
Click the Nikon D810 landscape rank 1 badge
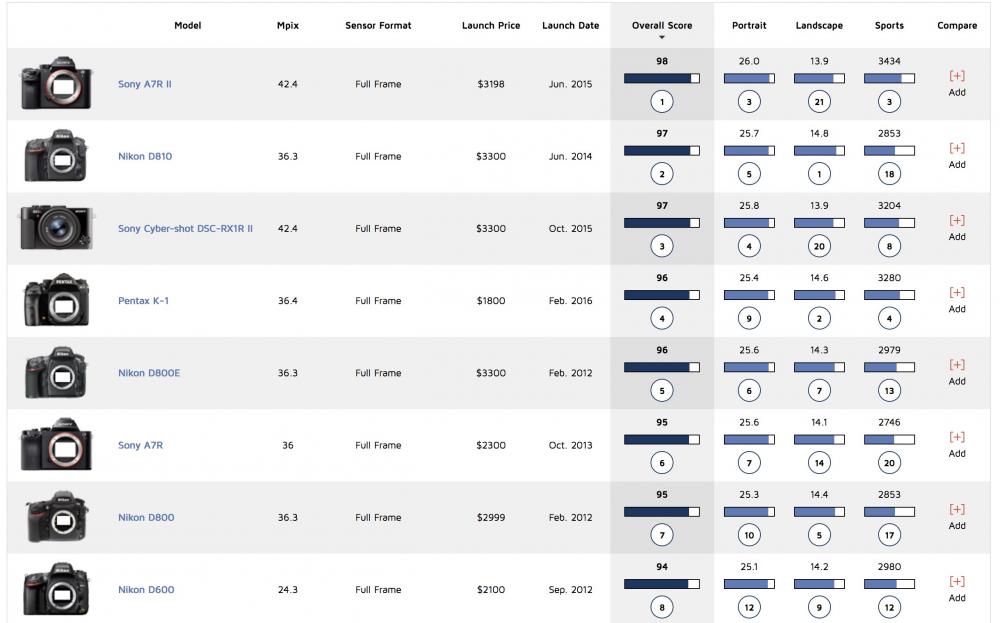point(819,173)
